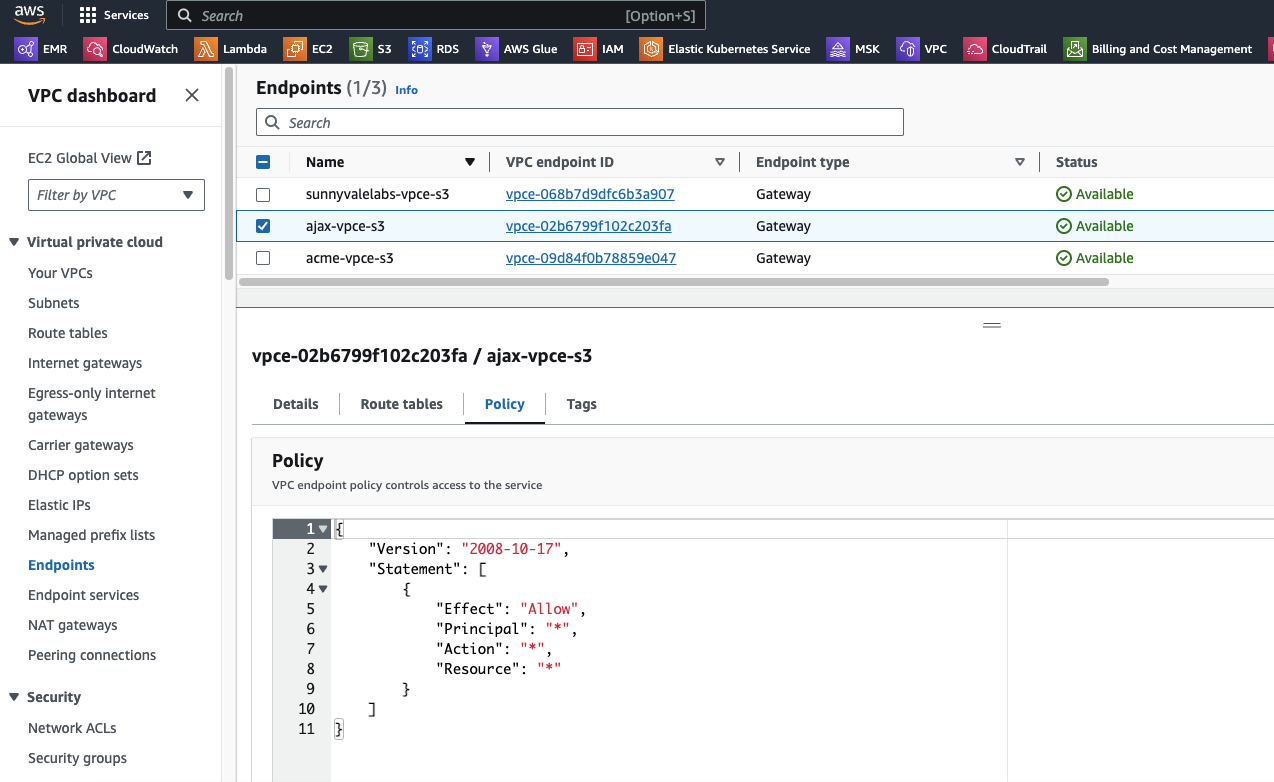Open Peering connections page
Image resolution: width=1274 pixels, height=782 pixels.
point(92,655)
